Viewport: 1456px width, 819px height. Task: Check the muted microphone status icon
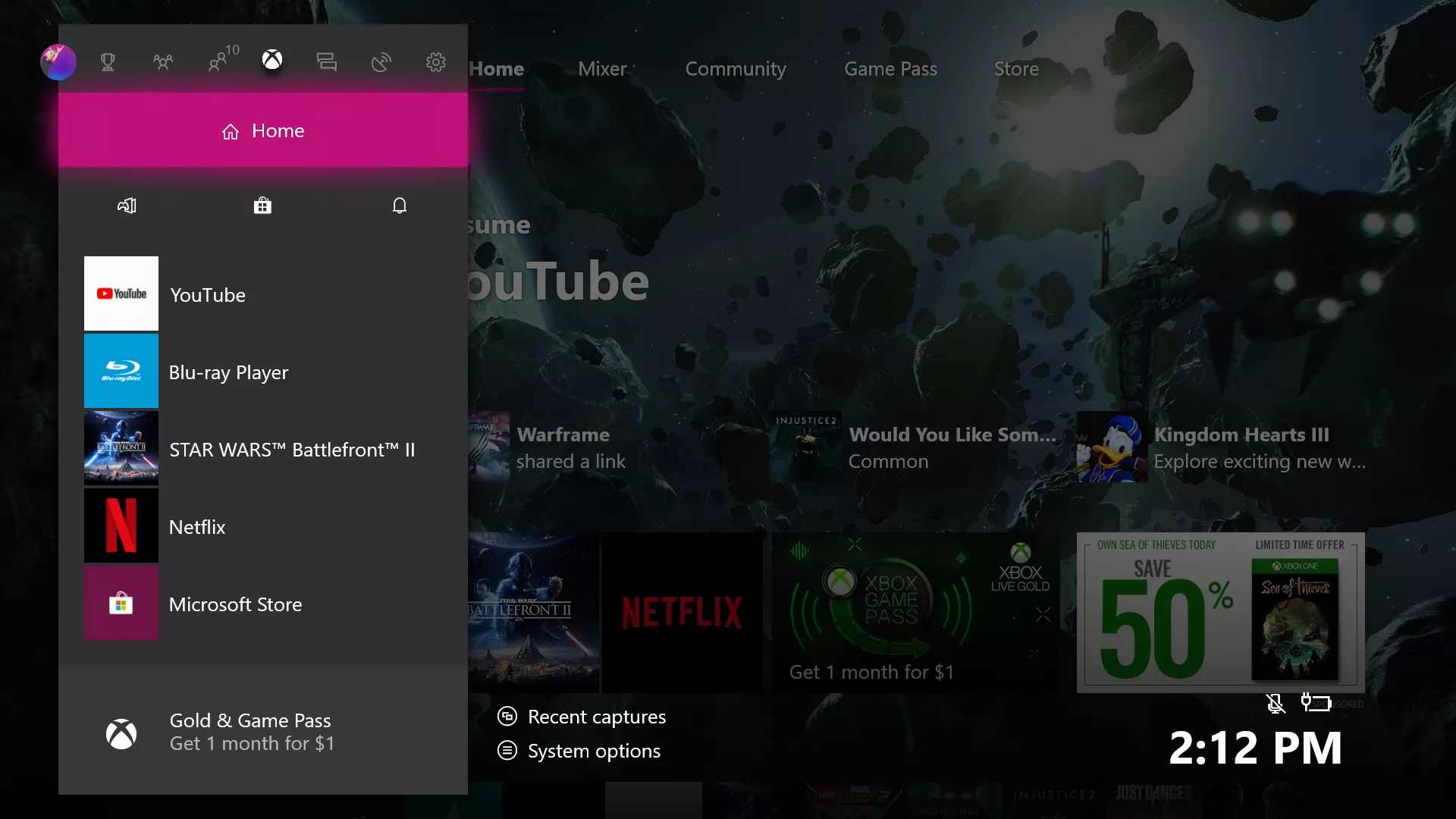tap(1276, 704)
